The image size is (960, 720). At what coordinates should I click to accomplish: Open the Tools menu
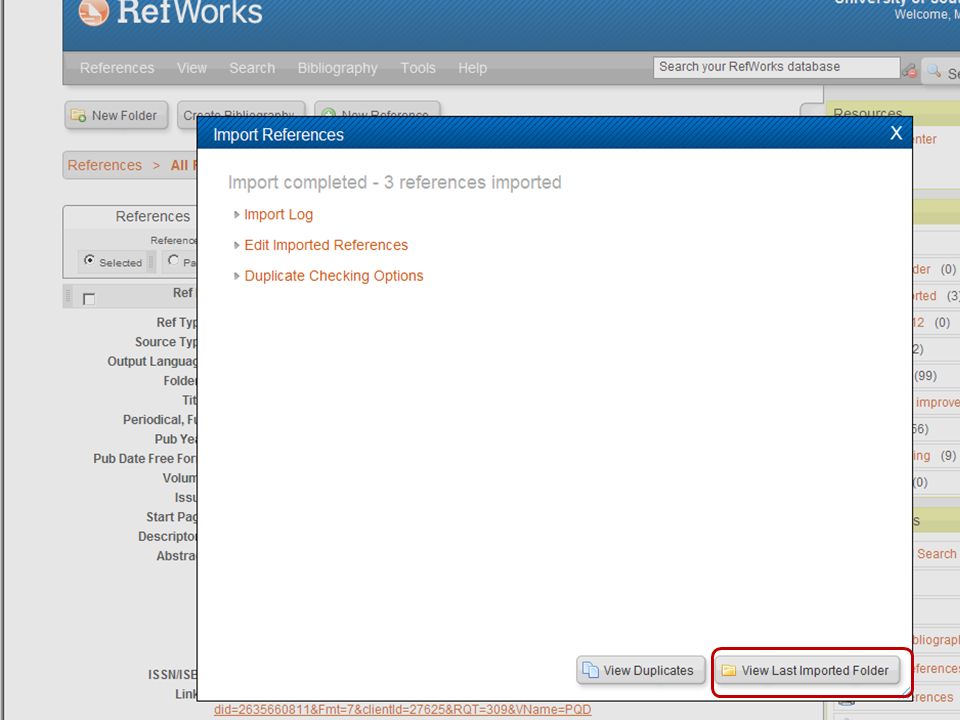[x=418, y=68]
